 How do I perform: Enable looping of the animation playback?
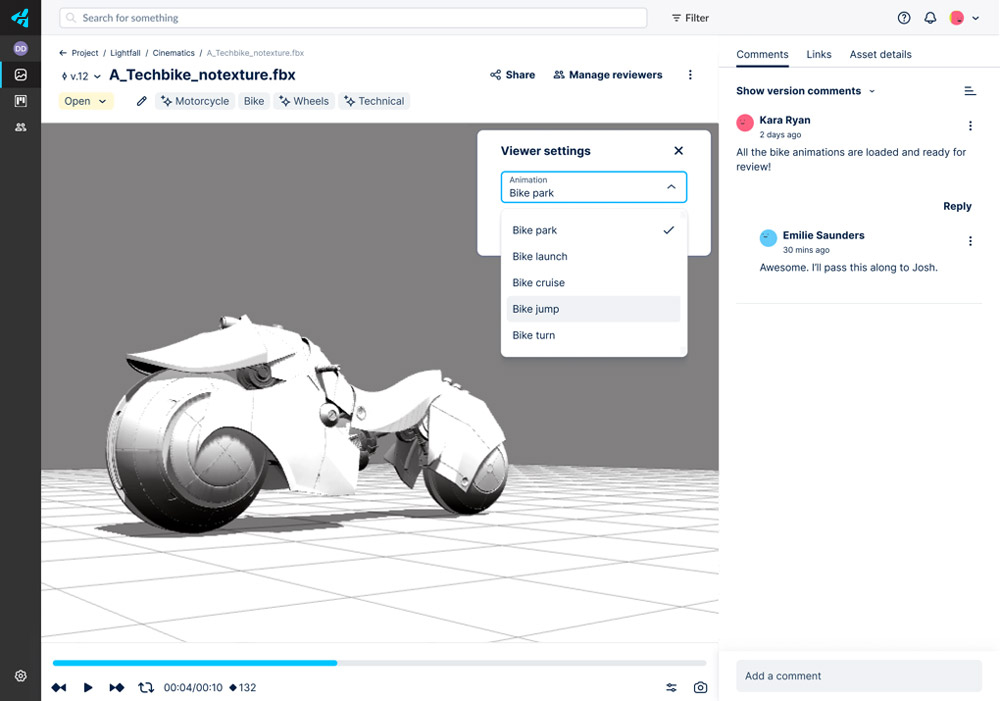click(146, 687)
